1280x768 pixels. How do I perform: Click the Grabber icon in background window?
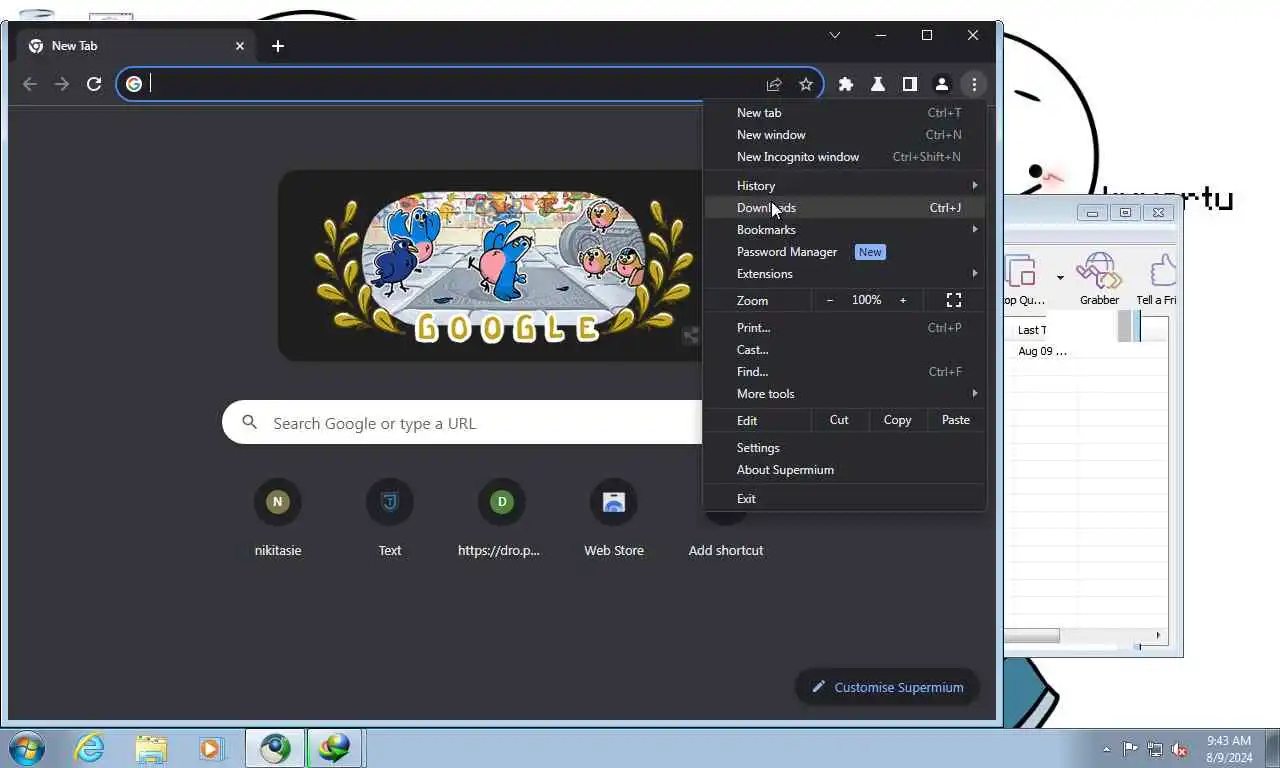(x=1099, y=278)
